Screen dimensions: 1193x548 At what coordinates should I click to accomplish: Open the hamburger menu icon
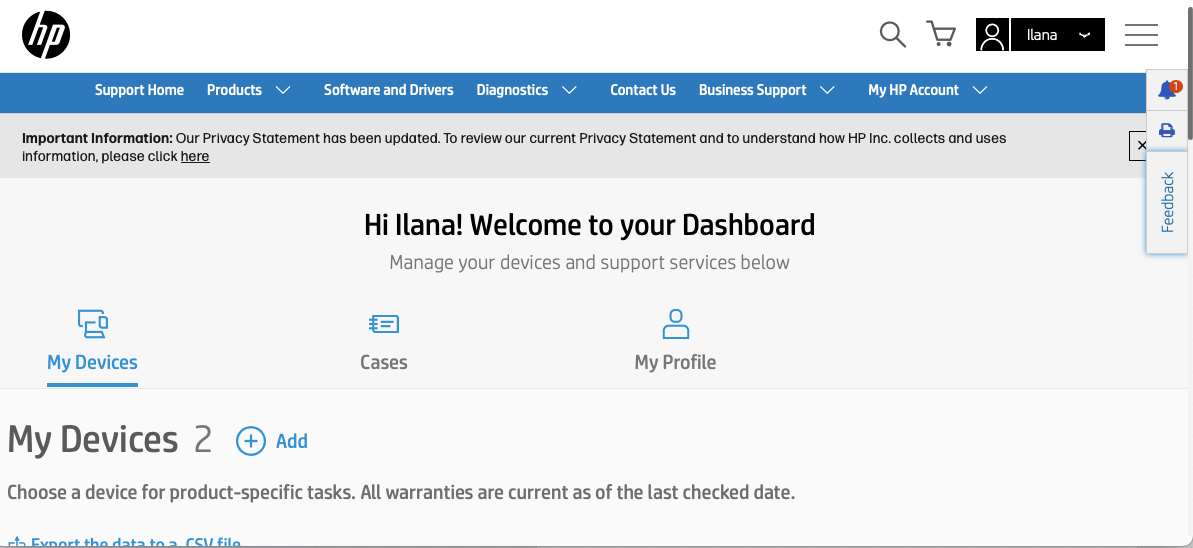[x=1141, y=35]
